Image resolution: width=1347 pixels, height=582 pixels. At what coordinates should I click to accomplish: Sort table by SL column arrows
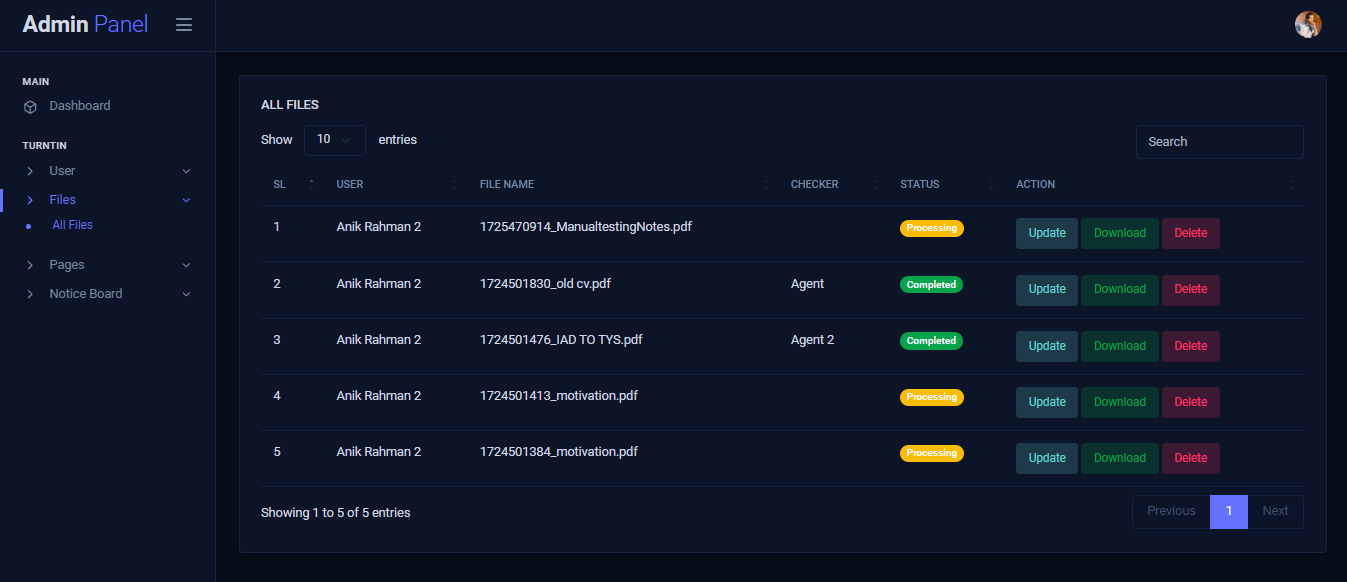coord(311,184)
